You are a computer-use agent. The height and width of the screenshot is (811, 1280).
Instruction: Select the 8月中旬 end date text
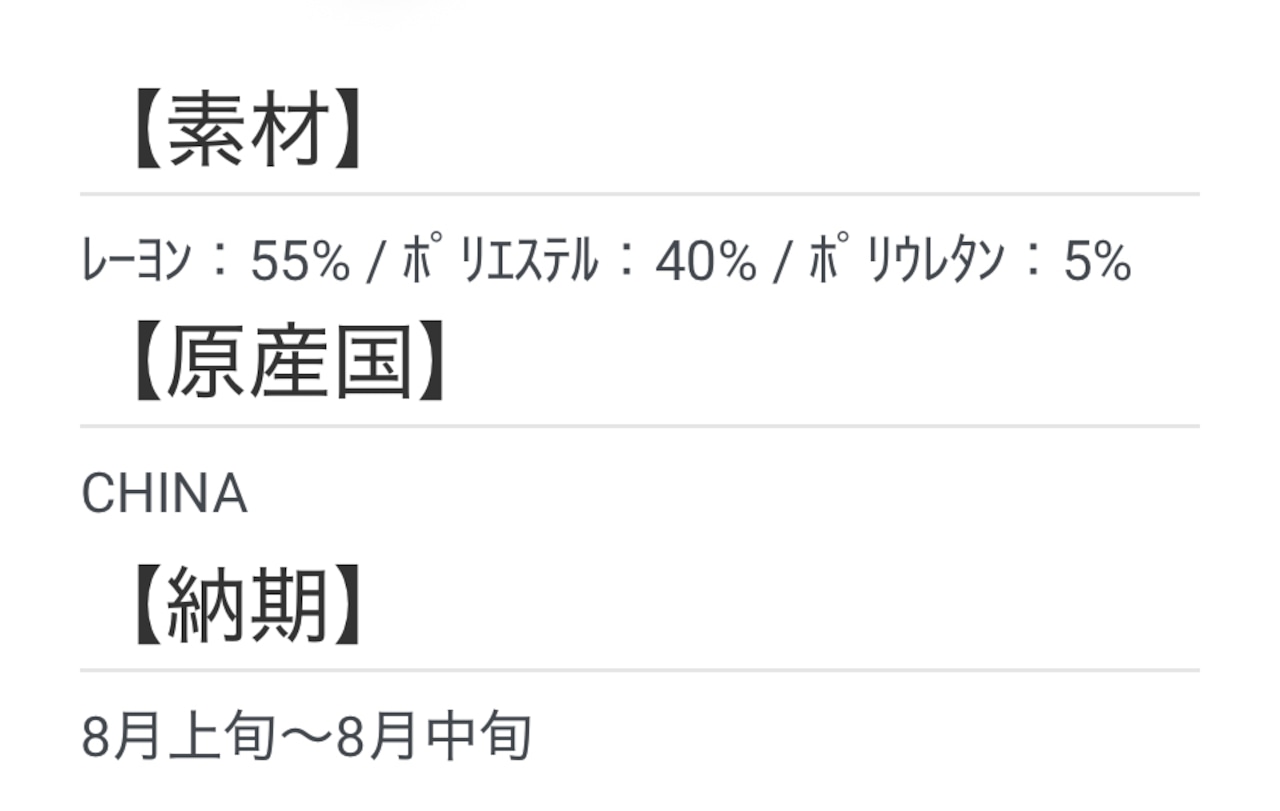[434, 738]
